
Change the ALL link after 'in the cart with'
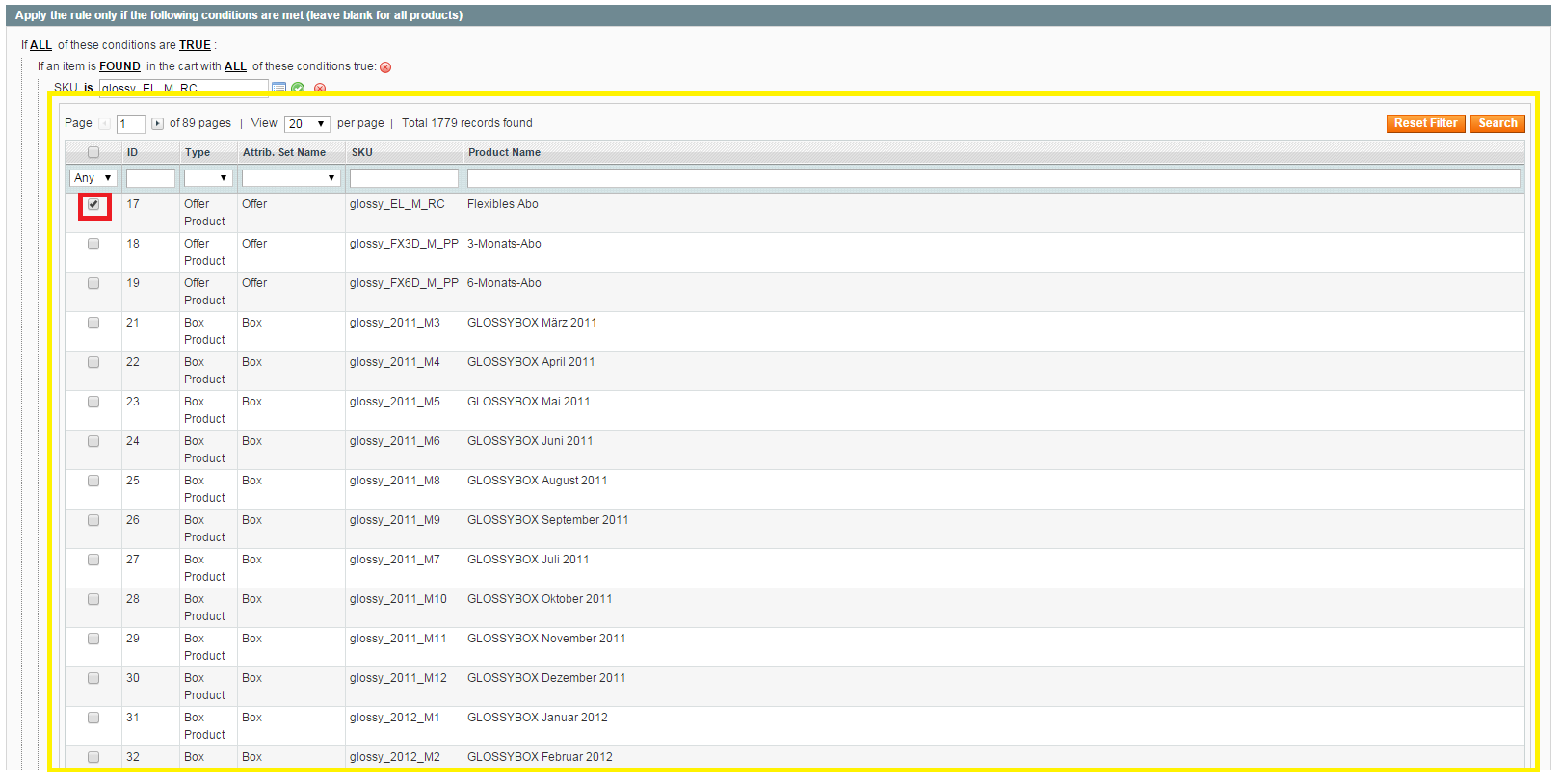point(235,66)
